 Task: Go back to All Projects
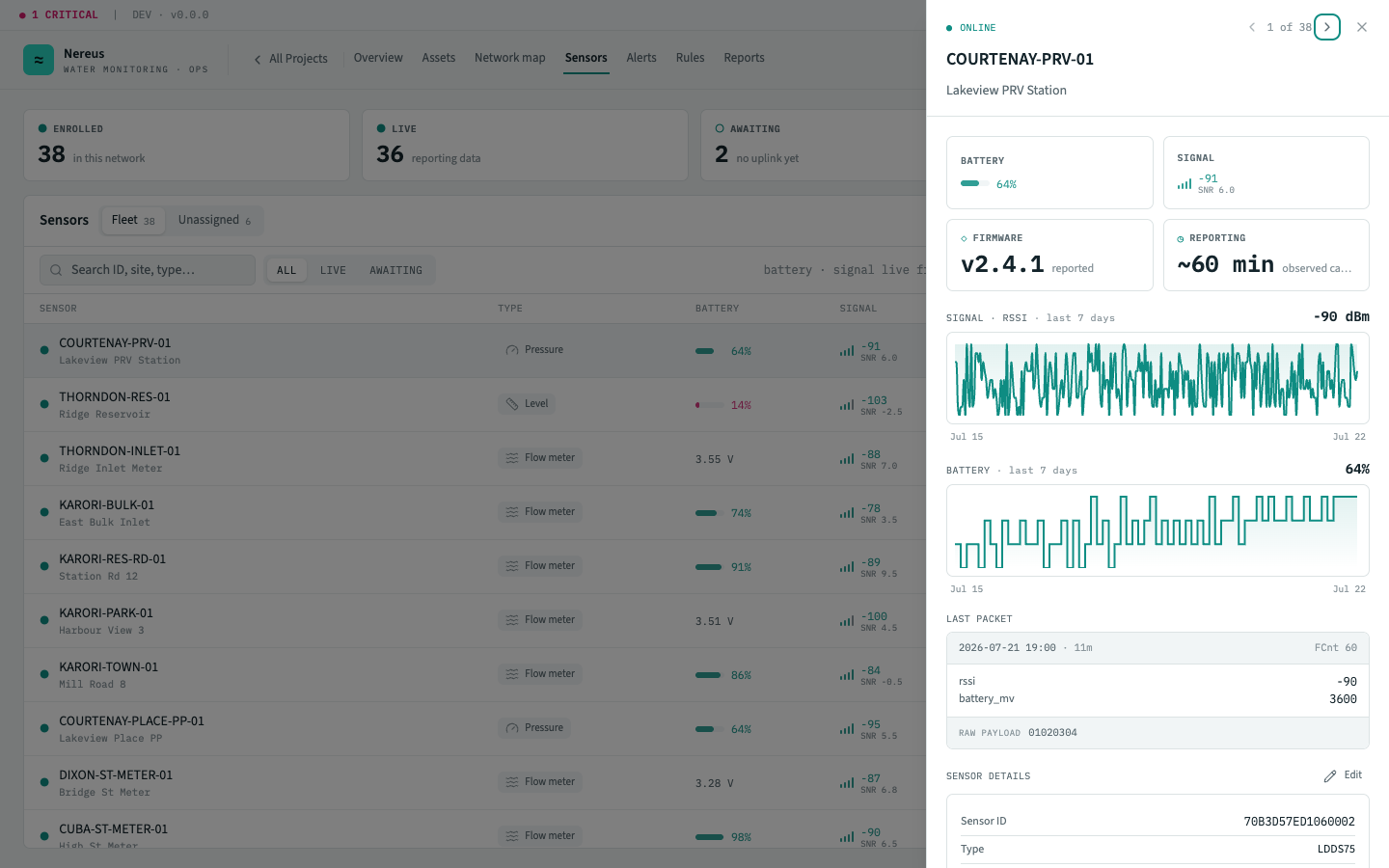tap(290, 59)
